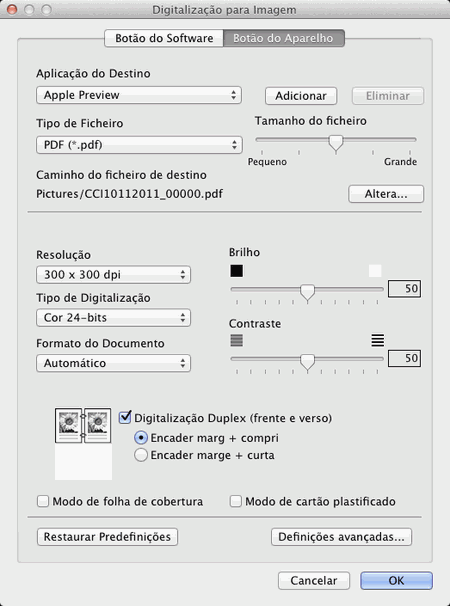
Task: Expand the 300 x 300 dpi resolution dropdown
Action: click(113, 275)
